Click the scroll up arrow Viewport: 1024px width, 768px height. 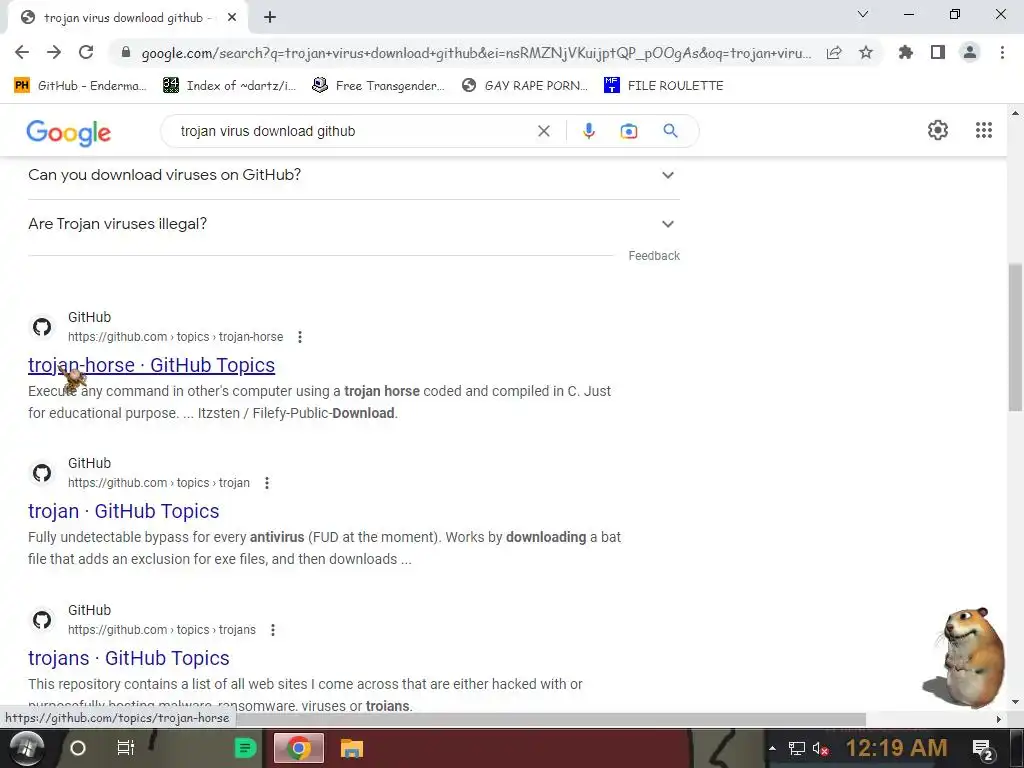coord(1016,113)
